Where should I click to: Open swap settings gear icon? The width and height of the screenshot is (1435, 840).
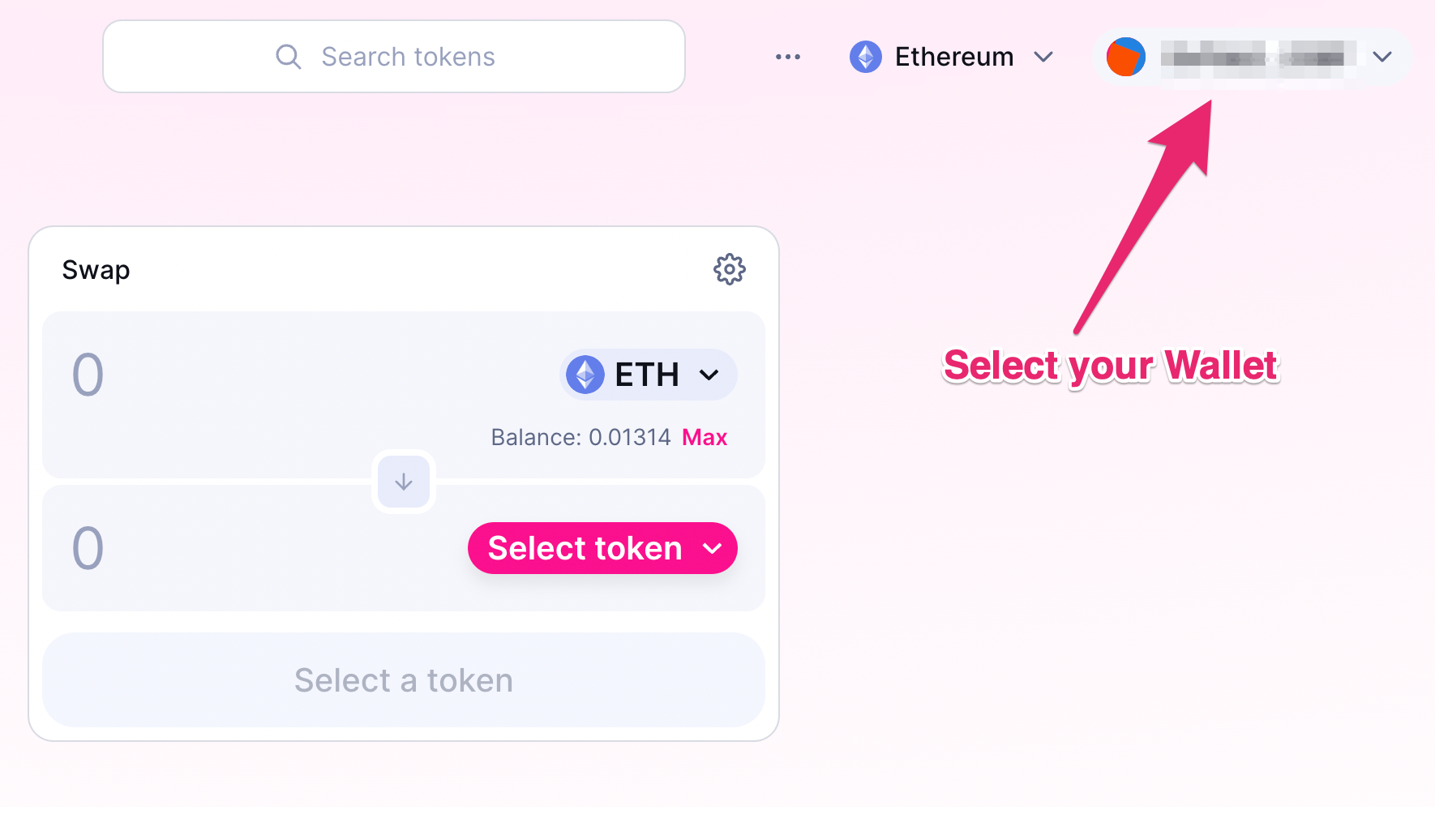[x=729, y=269]
